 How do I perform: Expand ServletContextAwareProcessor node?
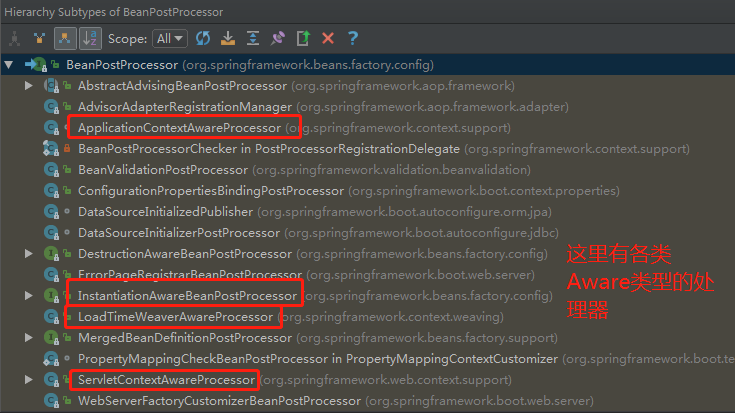coord(29,380)
